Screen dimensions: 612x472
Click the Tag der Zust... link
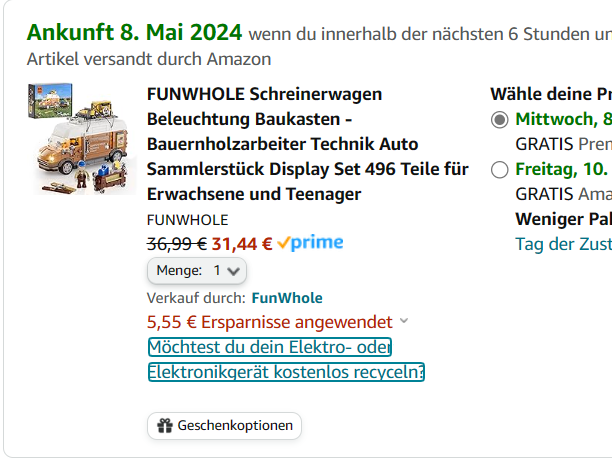coord(563,244)
